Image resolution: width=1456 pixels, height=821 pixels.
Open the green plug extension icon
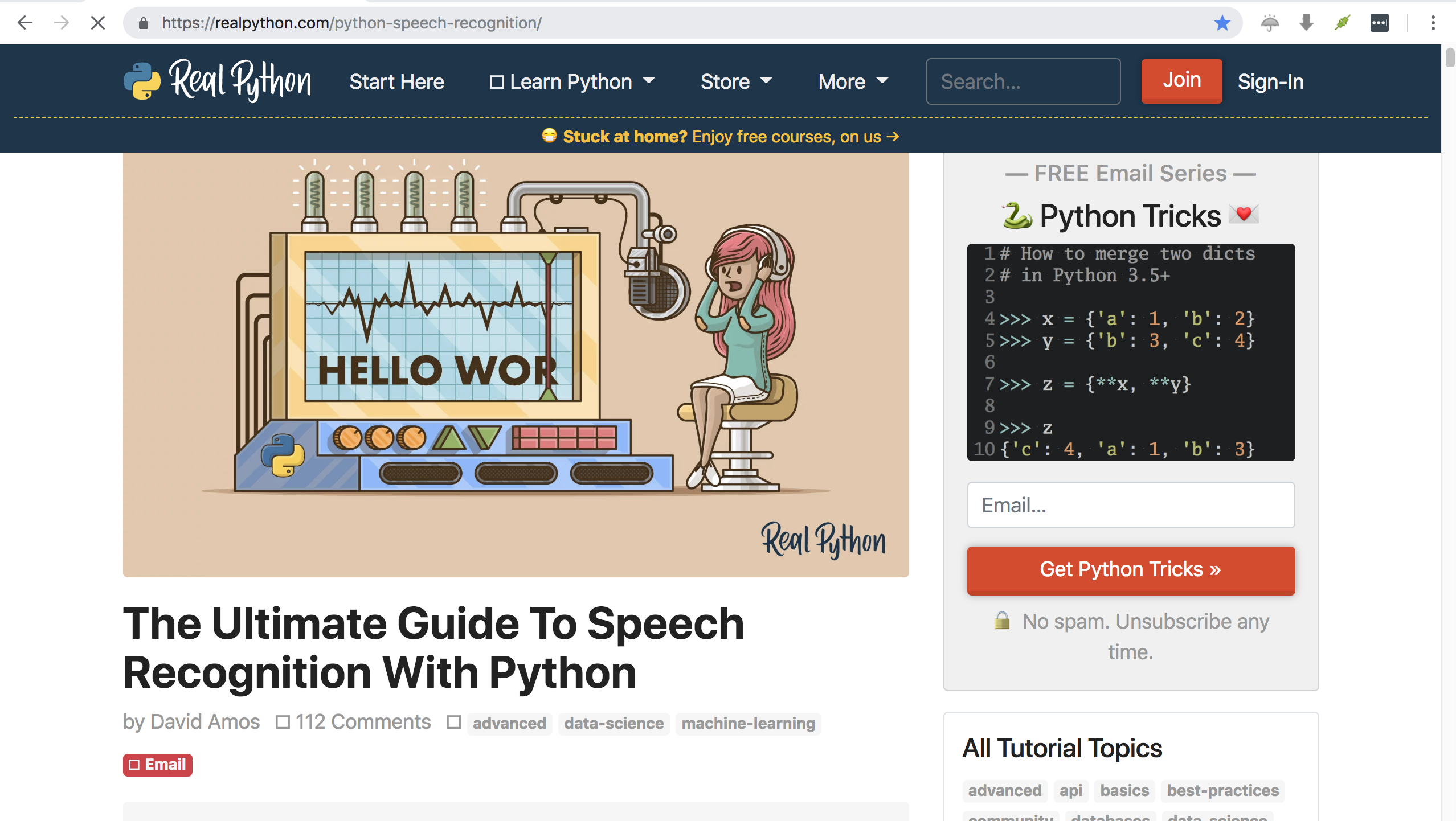point(1343,23)
